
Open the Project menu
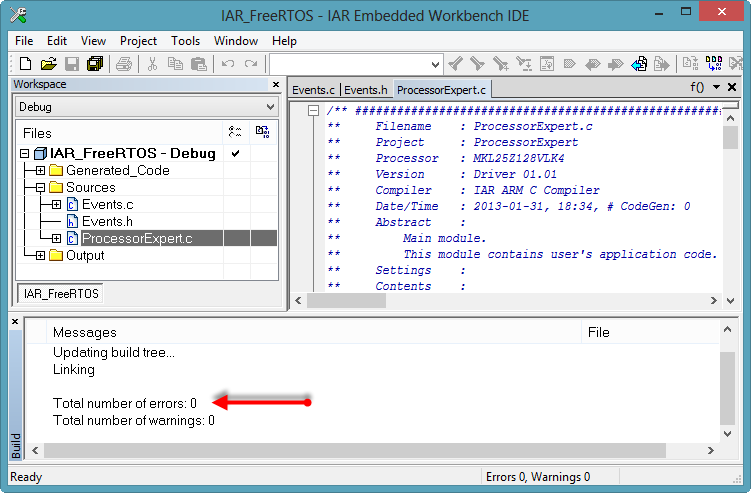coord(138,41)
